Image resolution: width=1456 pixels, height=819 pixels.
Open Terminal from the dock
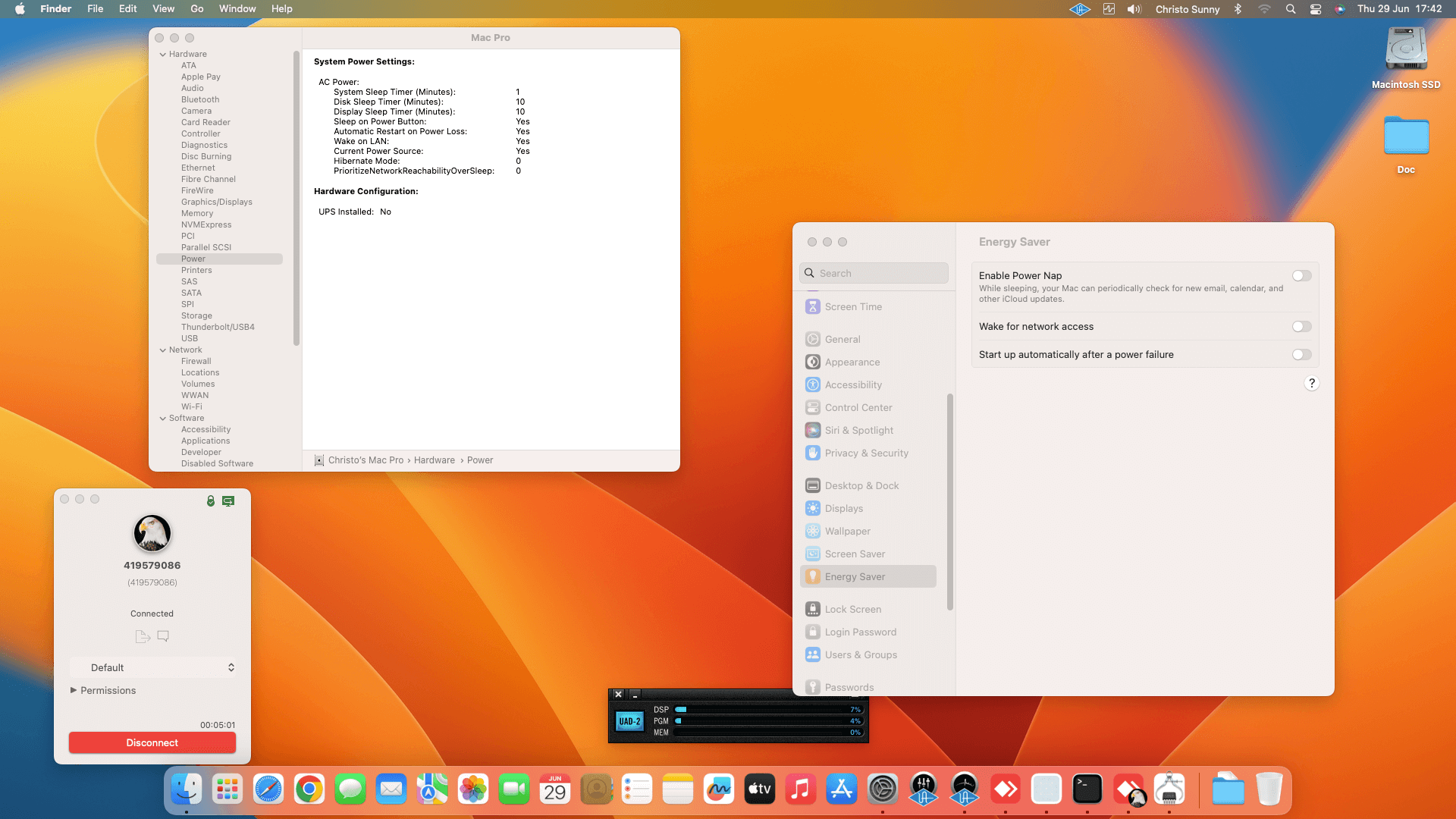(x=1087, y=789)
